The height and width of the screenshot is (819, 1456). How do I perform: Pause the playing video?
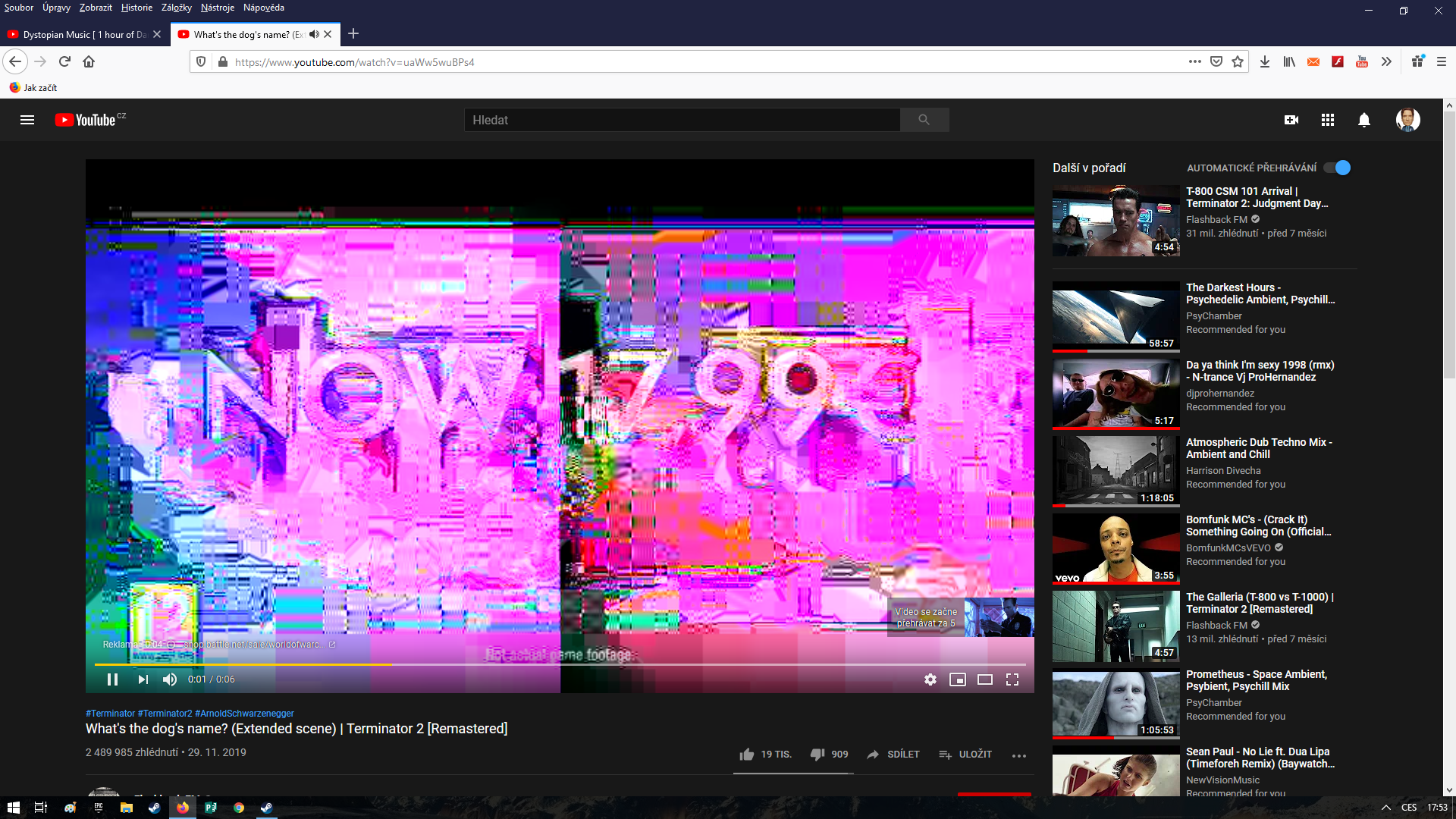tap(112, 679)
